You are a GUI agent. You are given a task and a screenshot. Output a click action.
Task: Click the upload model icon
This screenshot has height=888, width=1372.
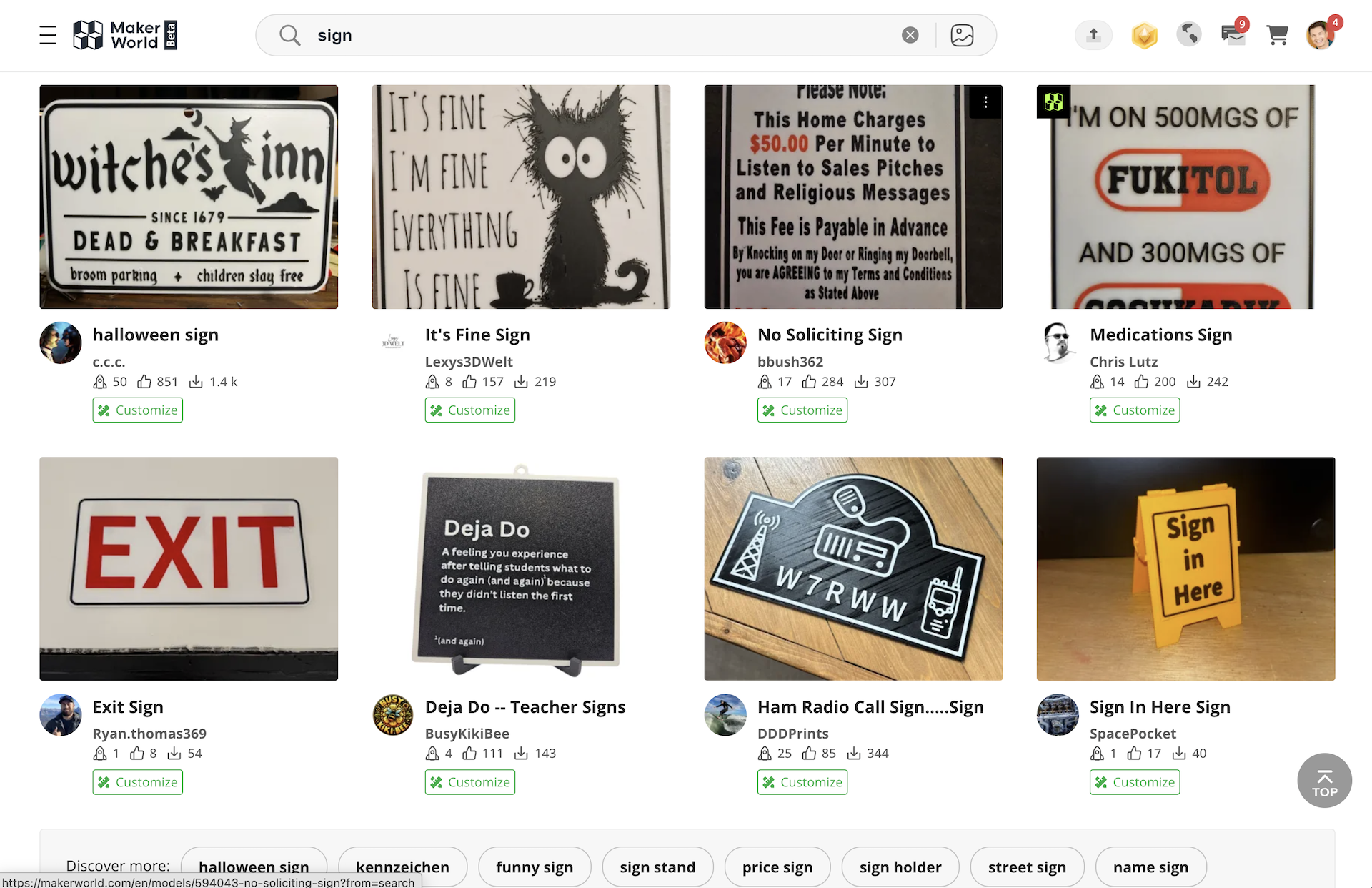[x=1093, y=35]
